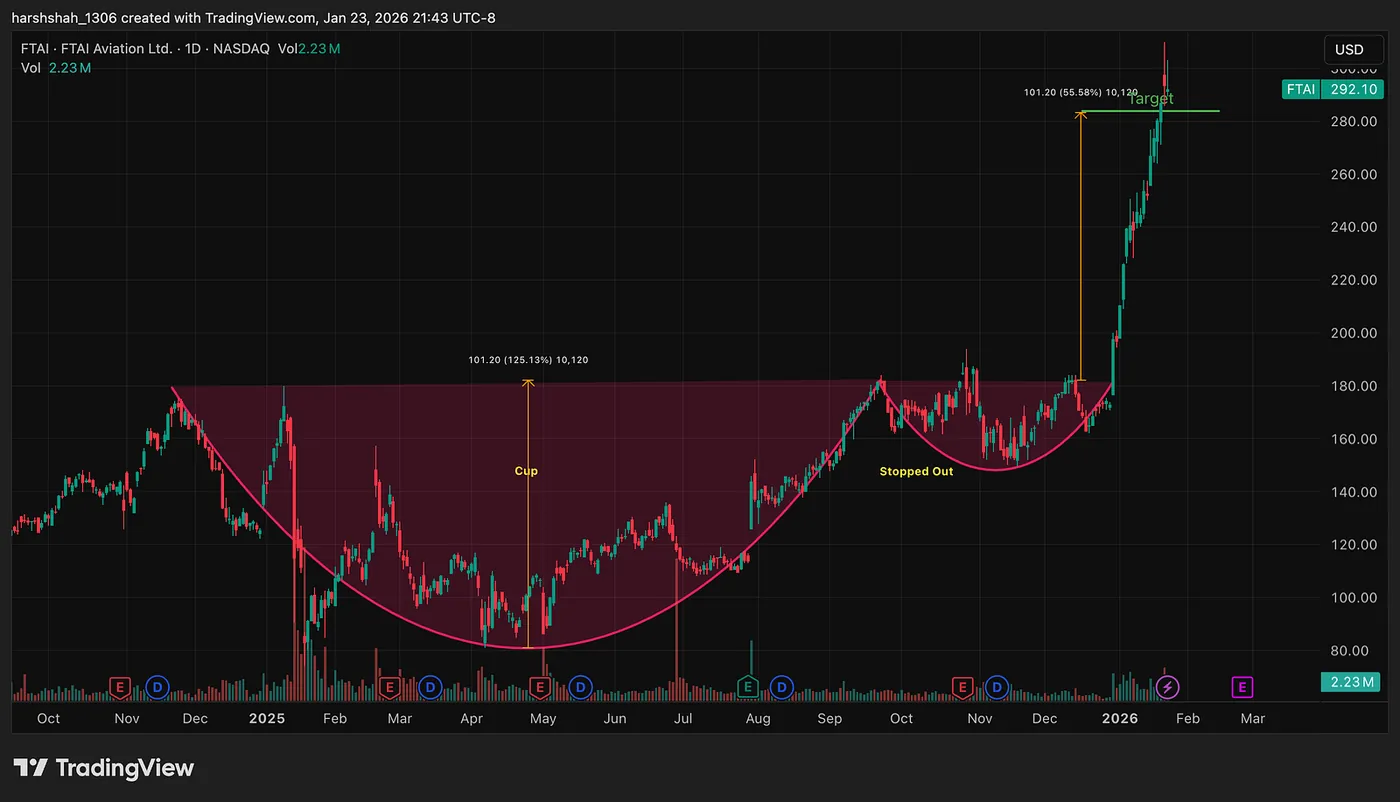Screen dimensions: 1400x802
Task: Open the March 2025 dividend D marker
Action: [x=430, y=687]
